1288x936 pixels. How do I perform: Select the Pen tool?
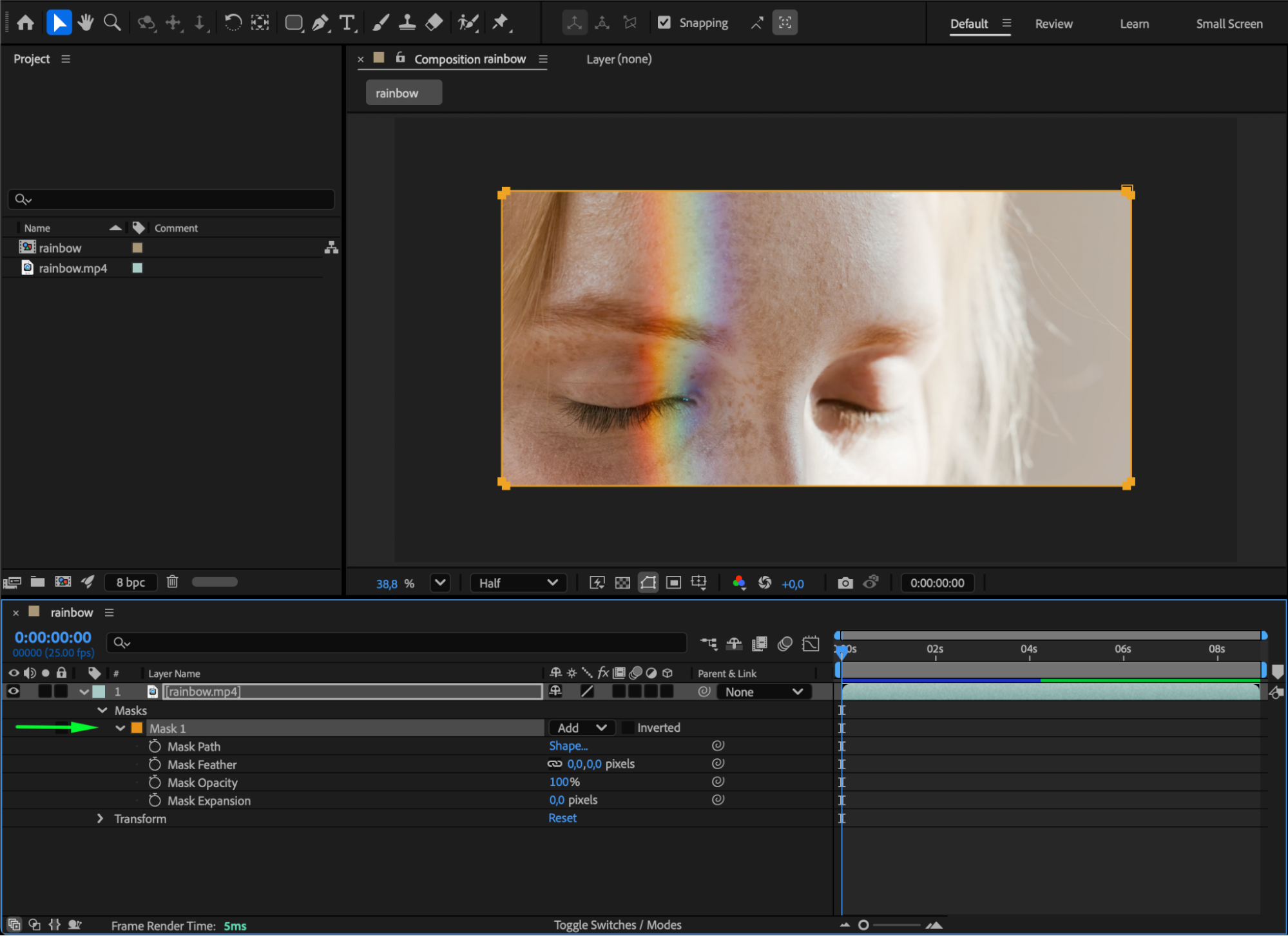click(x=320, y=23)
